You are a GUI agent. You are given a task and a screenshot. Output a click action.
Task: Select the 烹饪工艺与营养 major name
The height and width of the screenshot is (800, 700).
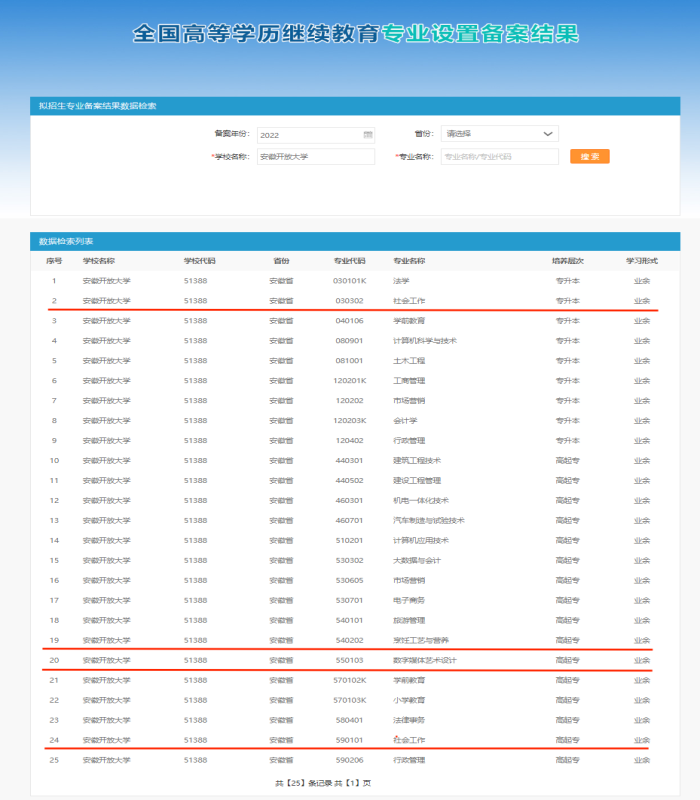point(420,640)
